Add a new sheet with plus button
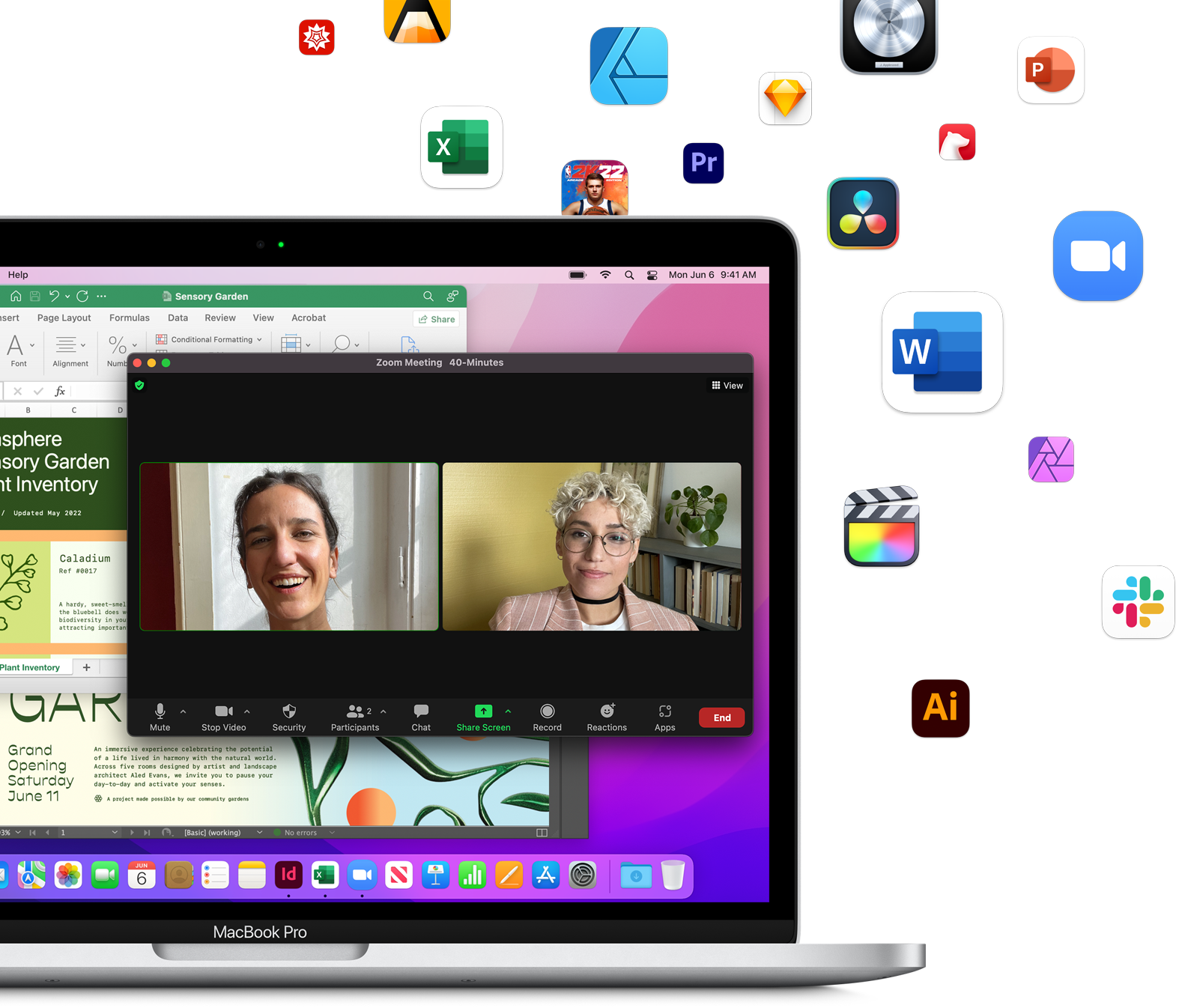 pos(86,667)
